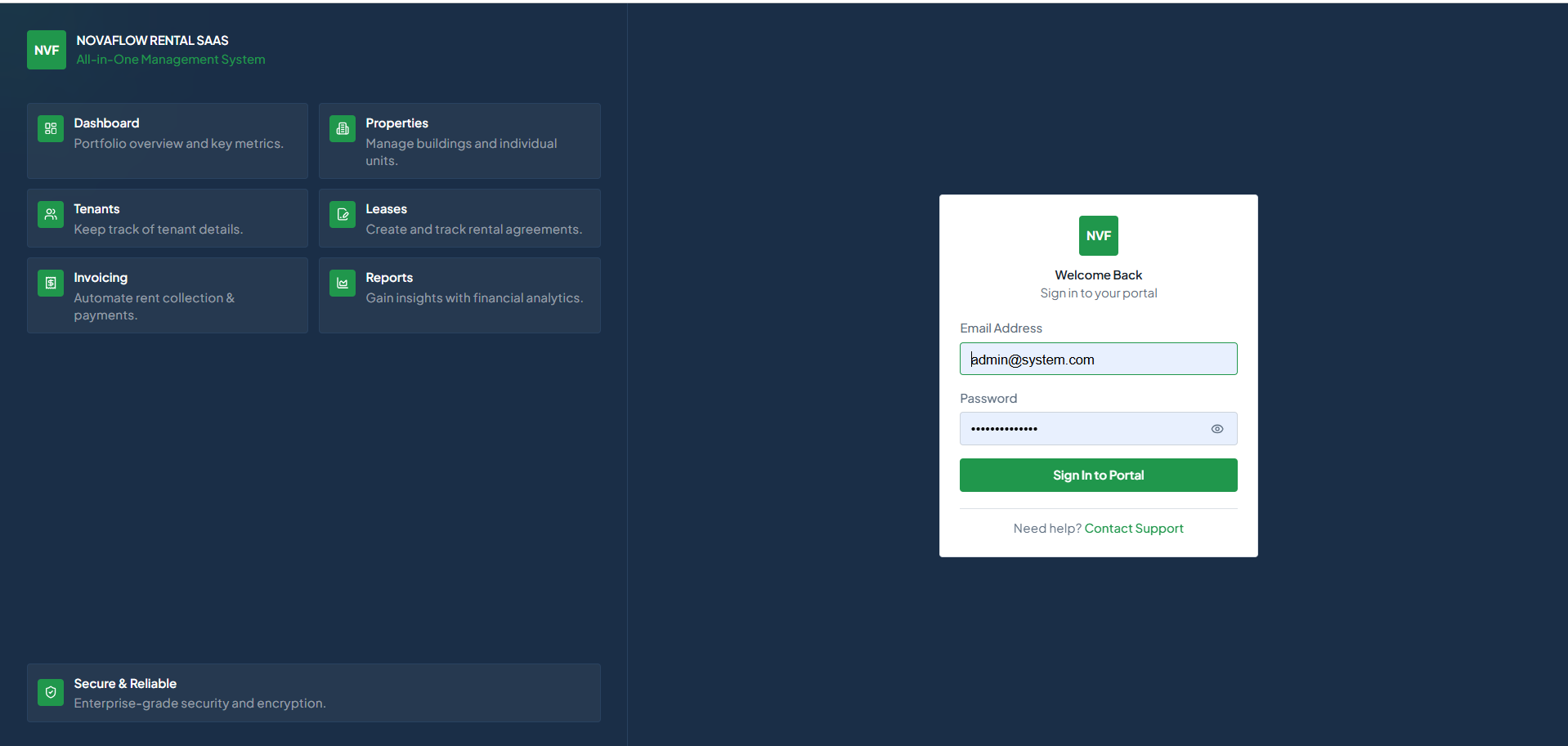Click the Dashboard card title

coord(107,123)
